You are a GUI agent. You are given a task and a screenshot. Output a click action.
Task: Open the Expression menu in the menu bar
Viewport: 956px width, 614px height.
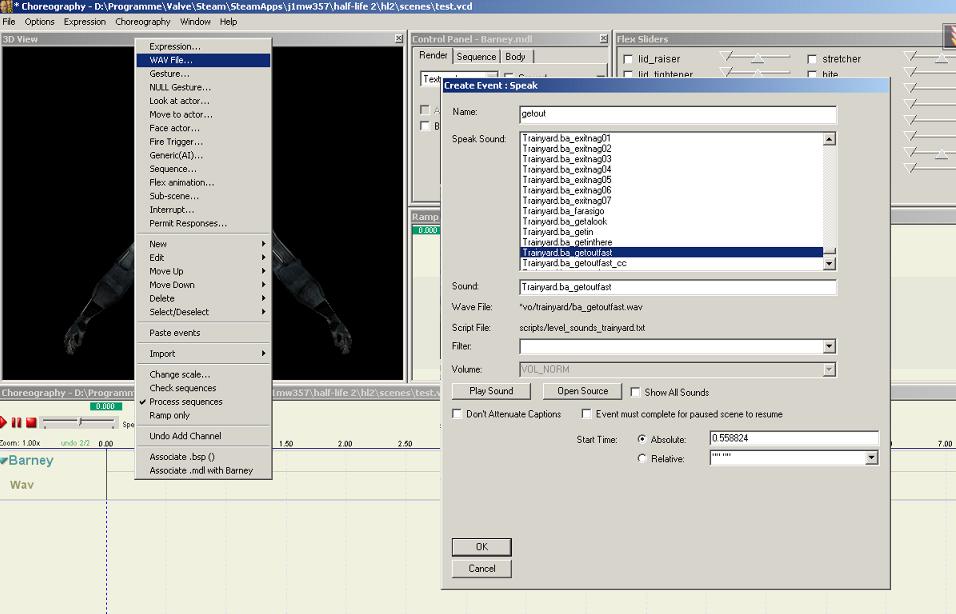pyautogui.click(x=85, y=22)
